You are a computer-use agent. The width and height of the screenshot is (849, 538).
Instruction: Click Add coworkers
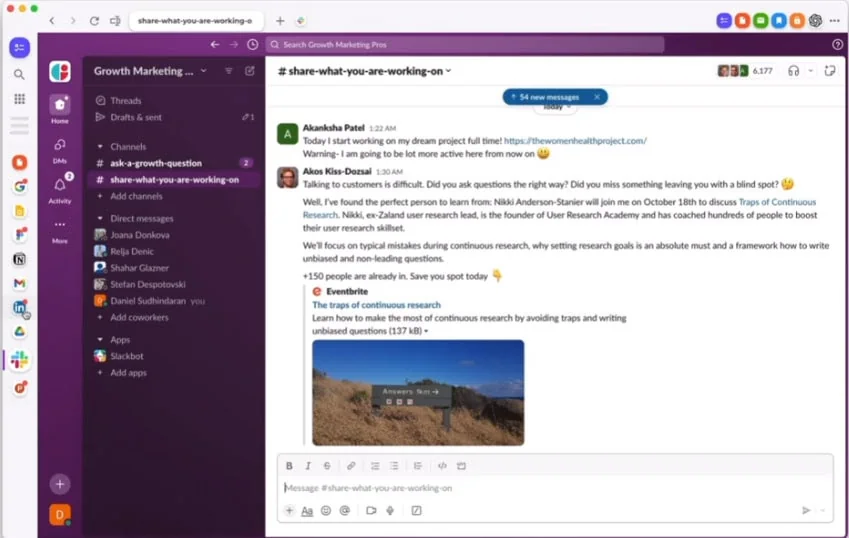(x=139, y=317)
